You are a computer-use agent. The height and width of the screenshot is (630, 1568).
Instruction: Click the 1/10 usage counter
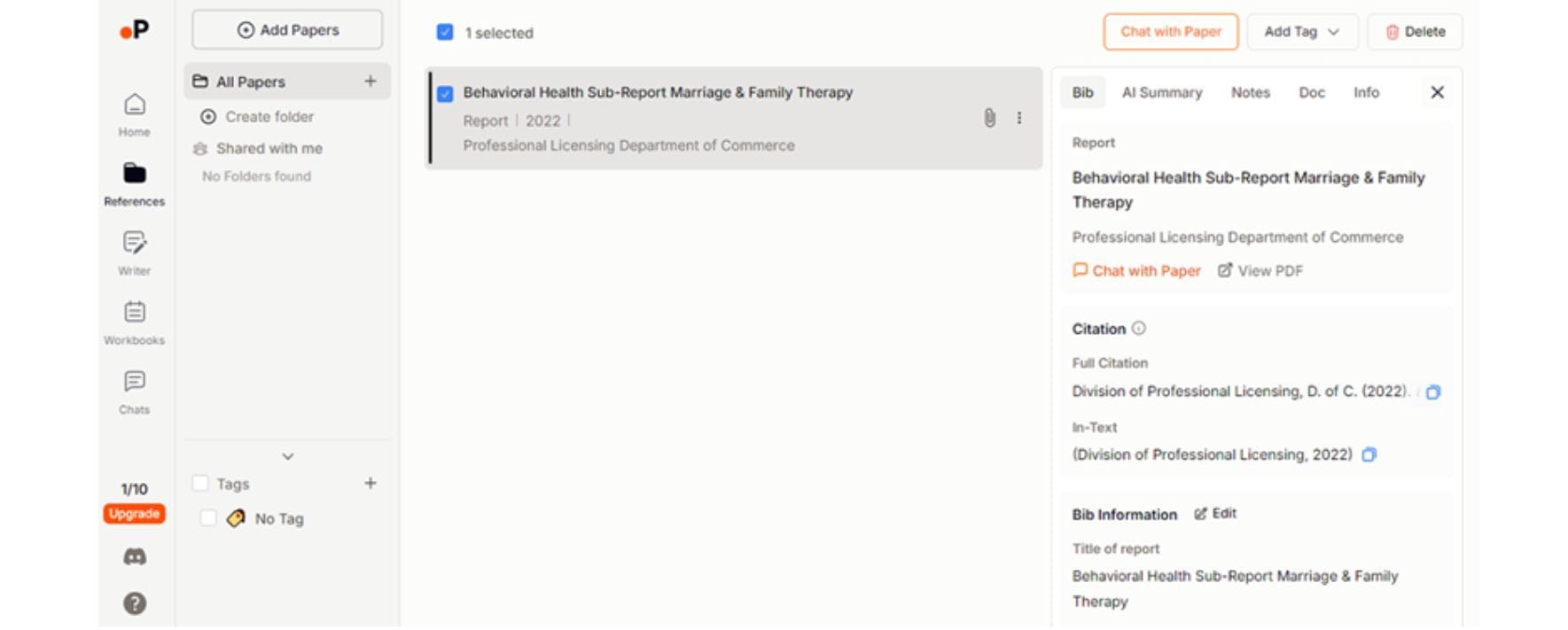coord(135,489)
